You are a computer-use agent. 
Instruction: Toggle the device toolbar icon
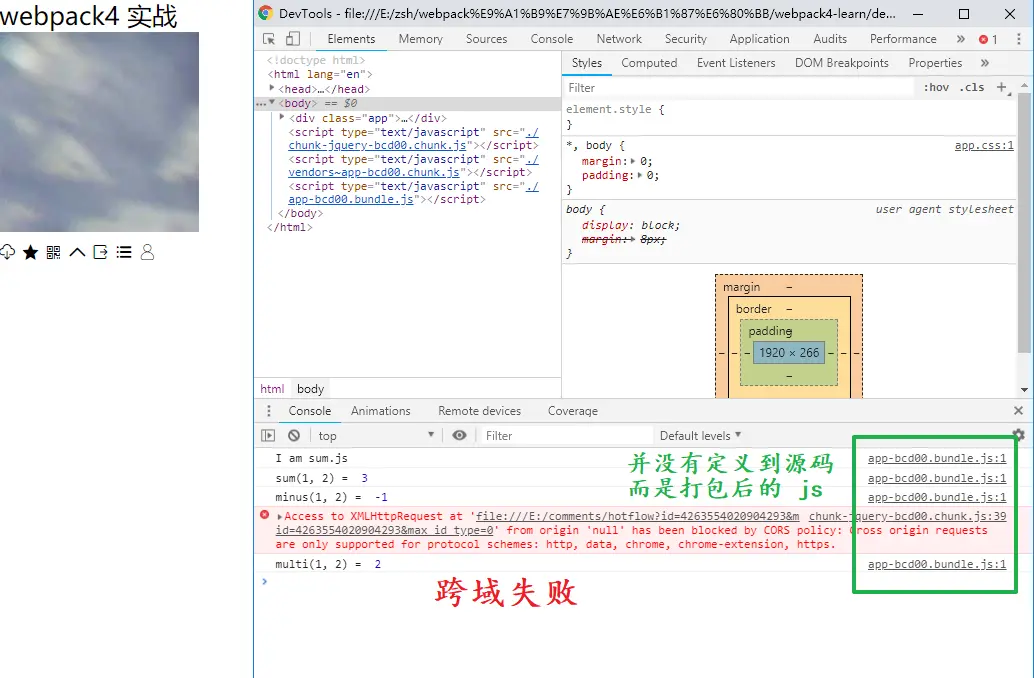293,39
